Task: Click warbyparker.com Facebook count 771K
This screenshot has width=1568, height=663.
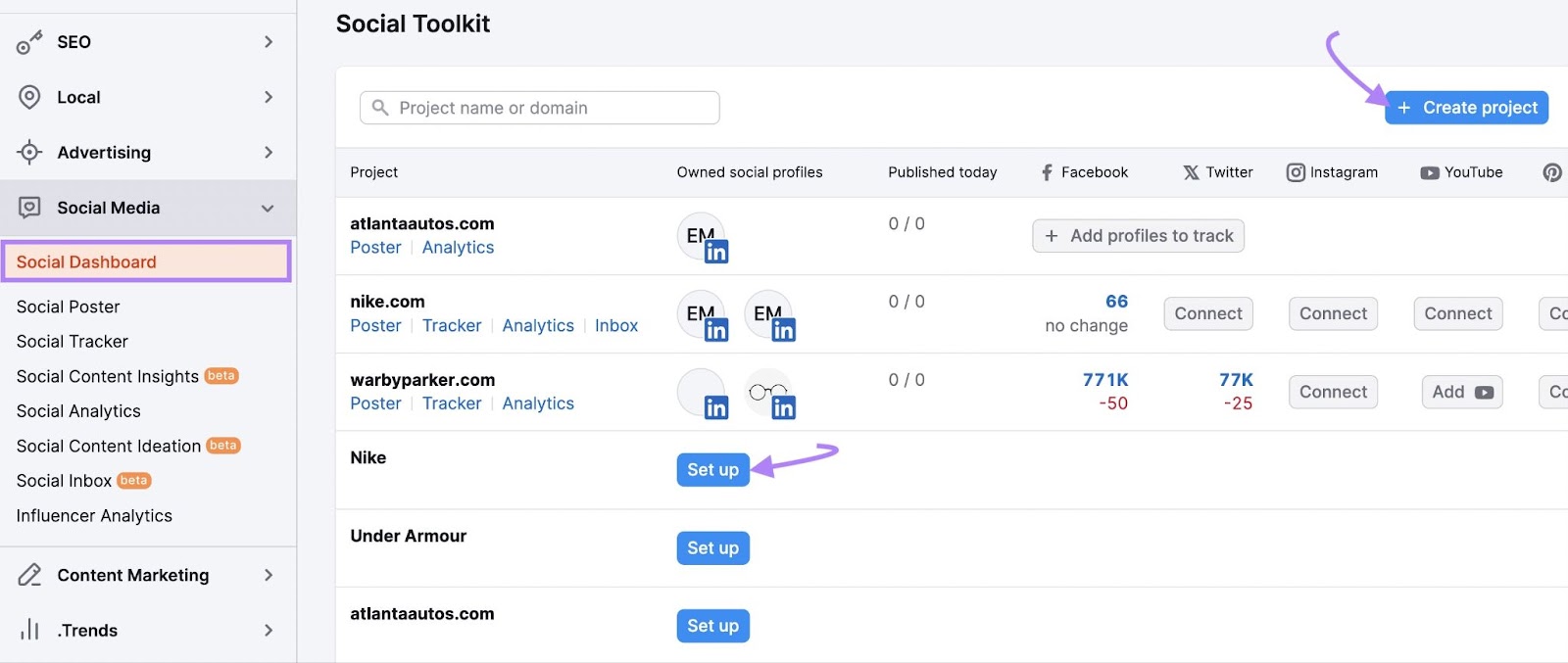Action: click(x=1105, y=380)
